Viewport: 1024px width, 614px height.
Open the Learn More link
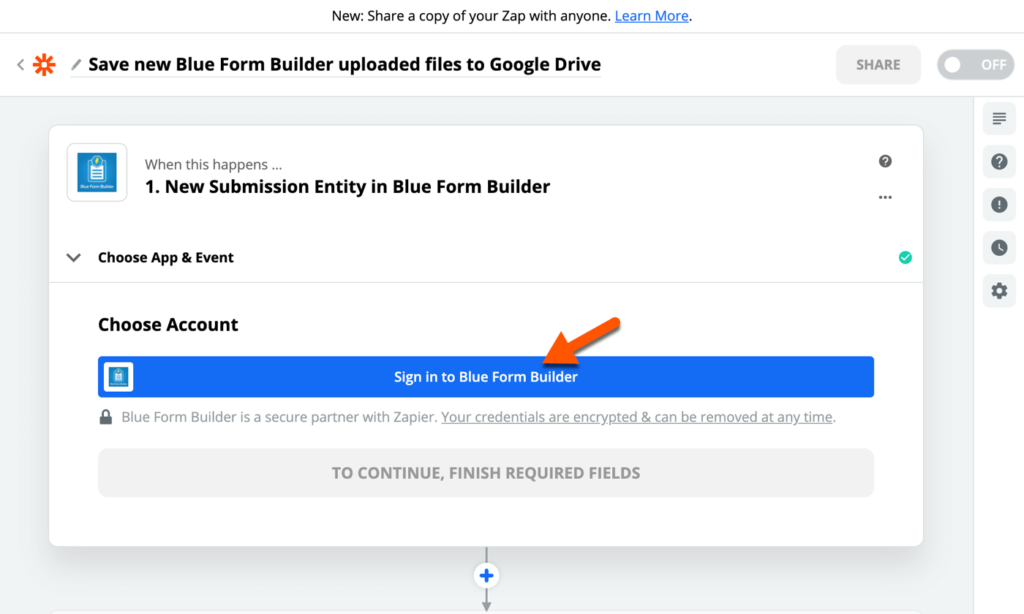(x=651, y=16)
